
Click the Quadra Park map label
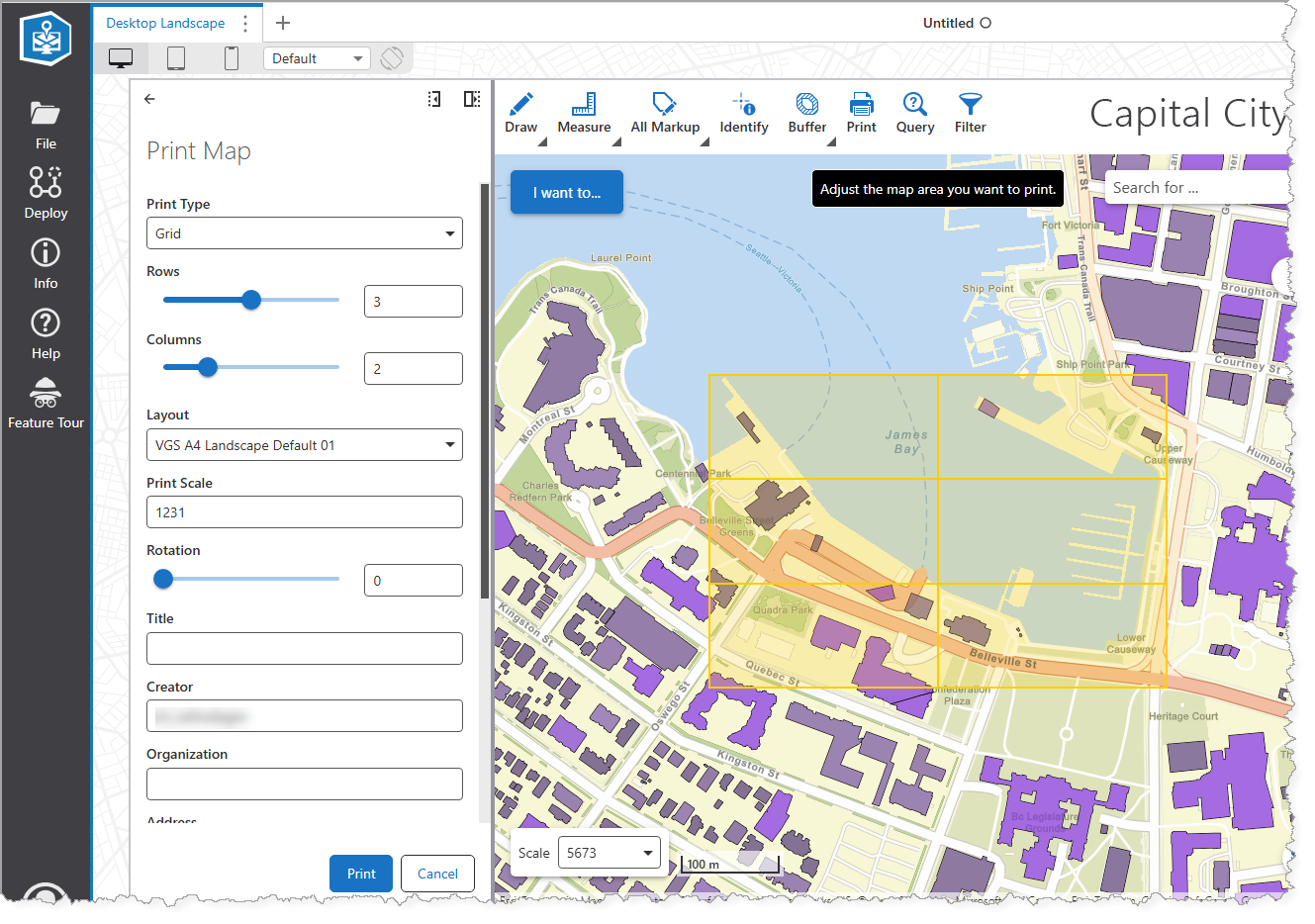pyautogui.click(x=783, y=610)
